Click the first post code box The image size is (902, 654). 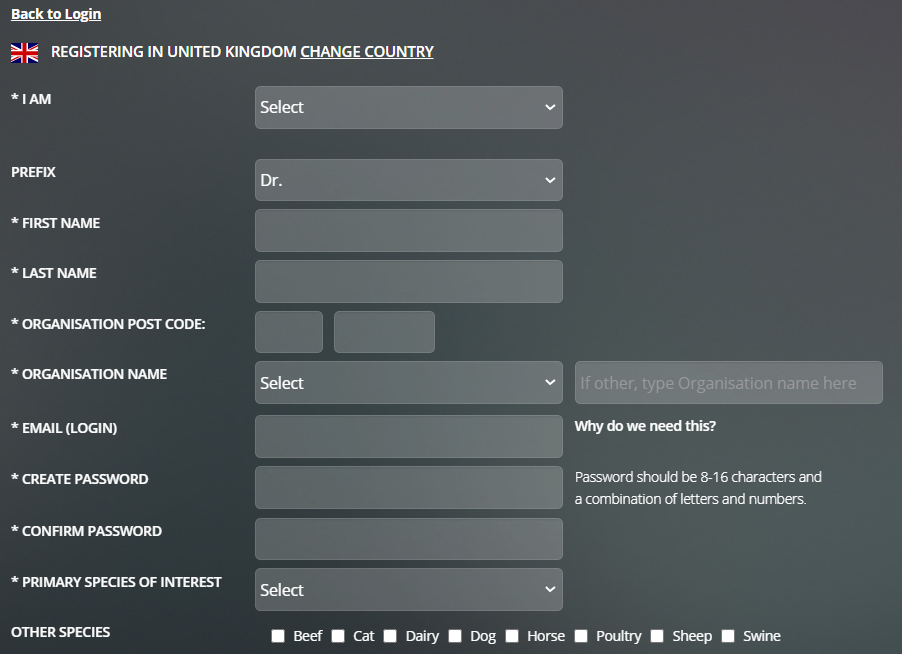pyautogui.click(x=289, y=332)
